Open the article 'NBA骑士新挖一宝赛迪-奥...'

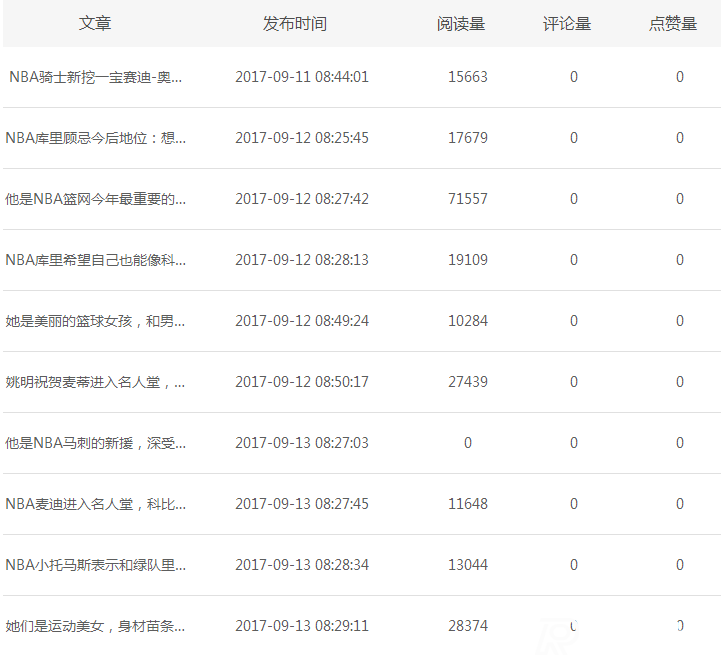[96, 77]
